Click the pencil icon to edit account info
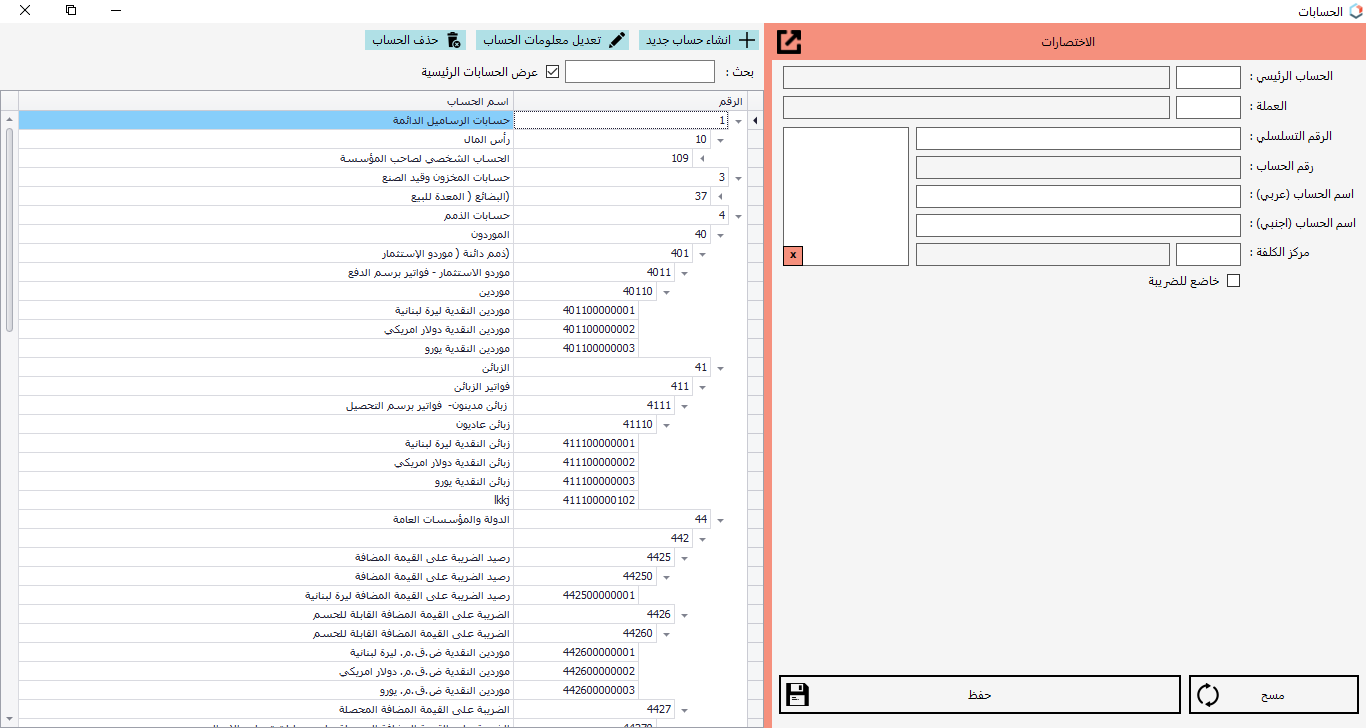 617,40
